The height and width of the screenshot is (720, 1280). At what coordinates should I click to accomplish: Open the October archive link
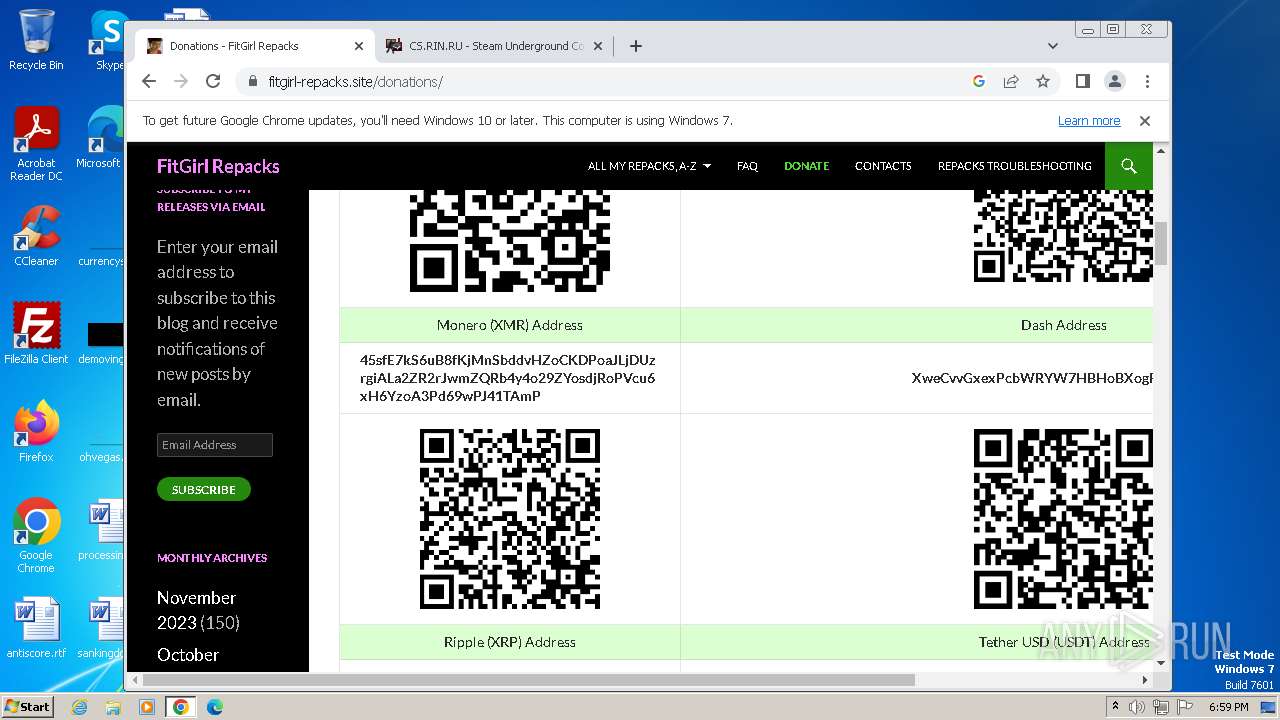[x=188, y=654]
